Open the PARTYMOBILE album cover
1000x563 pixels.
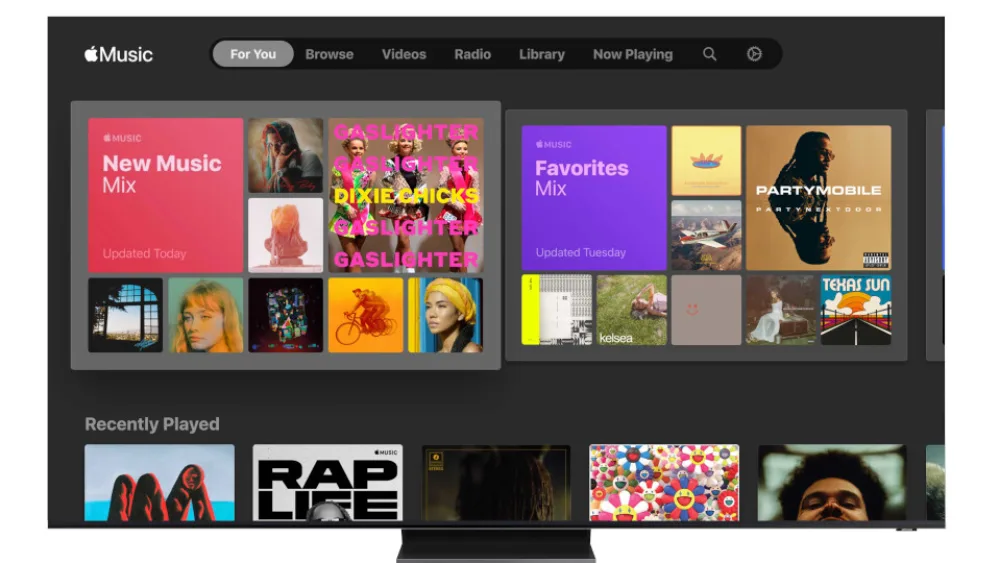[x=819, y=198]
